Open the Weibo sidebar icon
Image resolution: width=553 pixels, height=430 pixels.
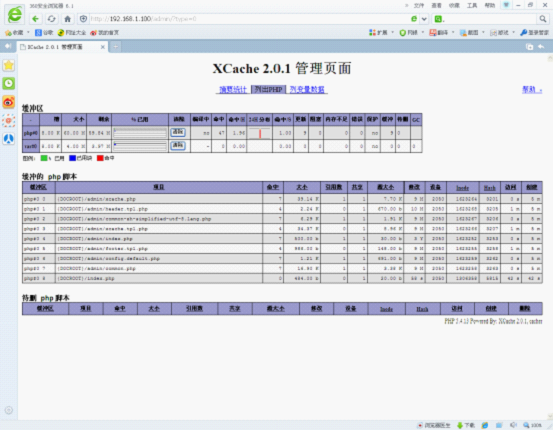pos(9,102)
